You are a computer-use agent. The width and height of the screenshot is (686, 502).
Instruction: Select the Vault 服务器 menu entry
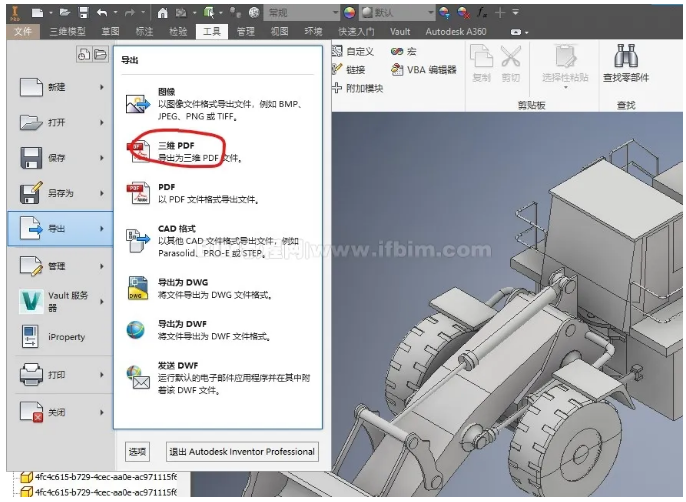(x=60, y=302)
